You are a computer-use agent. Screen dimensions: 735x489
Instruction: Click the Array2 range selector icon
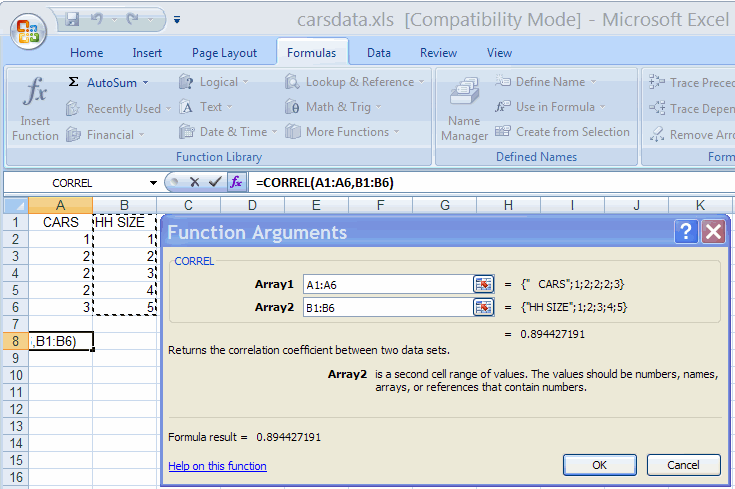coord(484,307)
